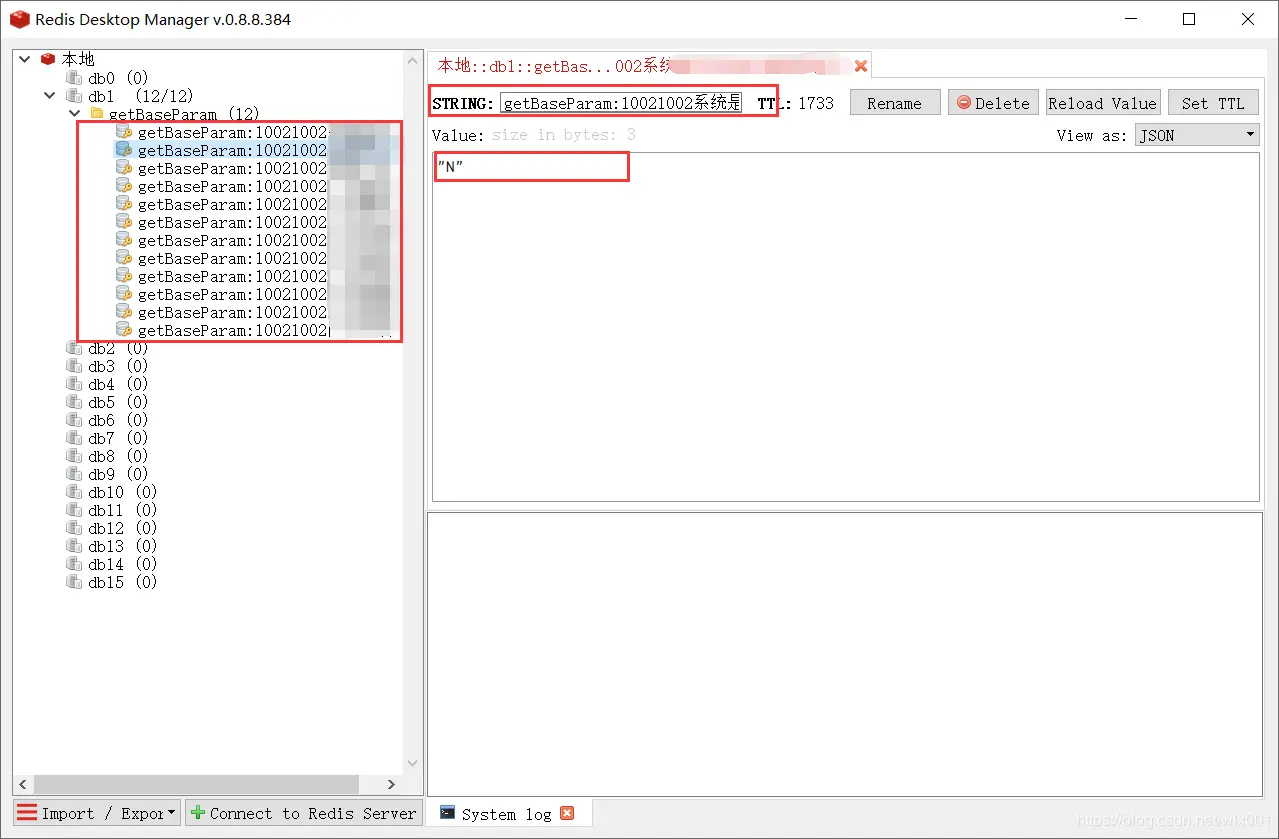This screenshot has width=1279, height=839.
Task: Click the horizontal scrollbar thumb in tree
Action: (196, 785)
